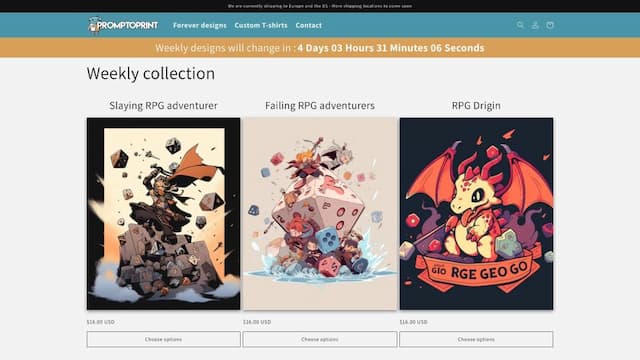Open Failing RPG adventurers product image
The image size is (640, 360).
(320, 213)
